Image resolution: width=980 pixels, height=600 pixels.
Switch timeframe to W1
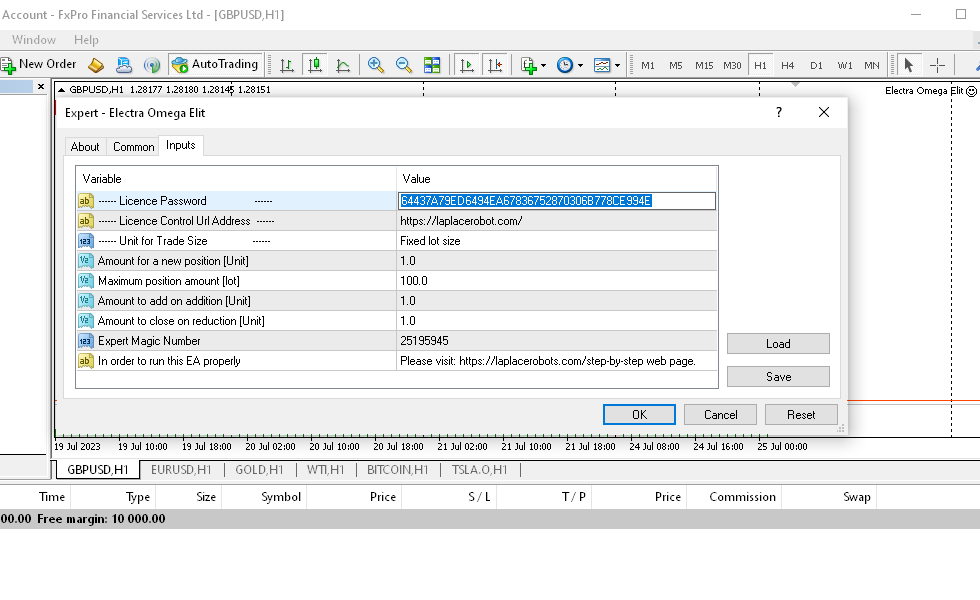click(844, 65)
